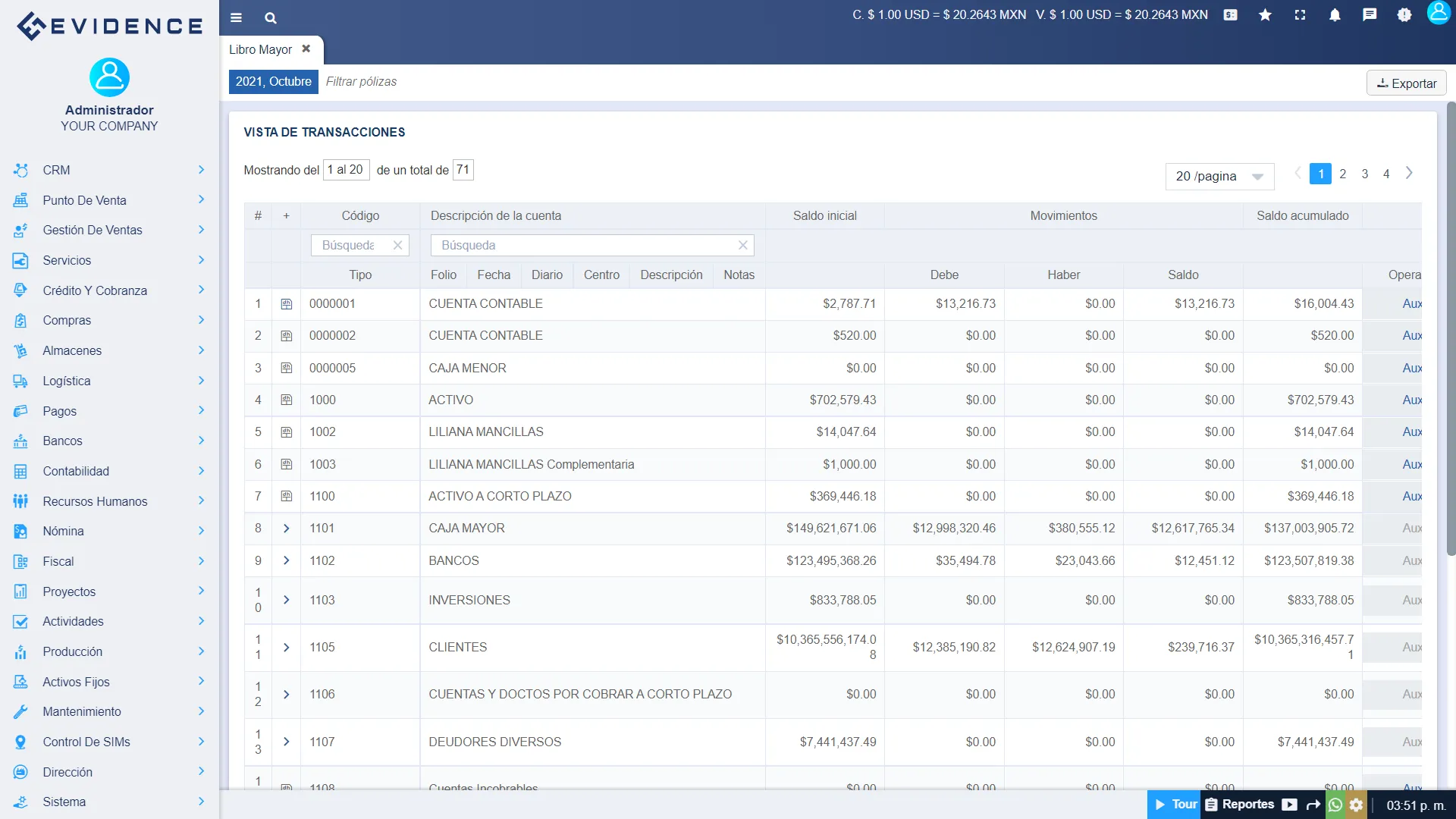1456x819 pixels.
Task: Expand the CAJA MAYOR 1101 row
Action: point(286,529)
